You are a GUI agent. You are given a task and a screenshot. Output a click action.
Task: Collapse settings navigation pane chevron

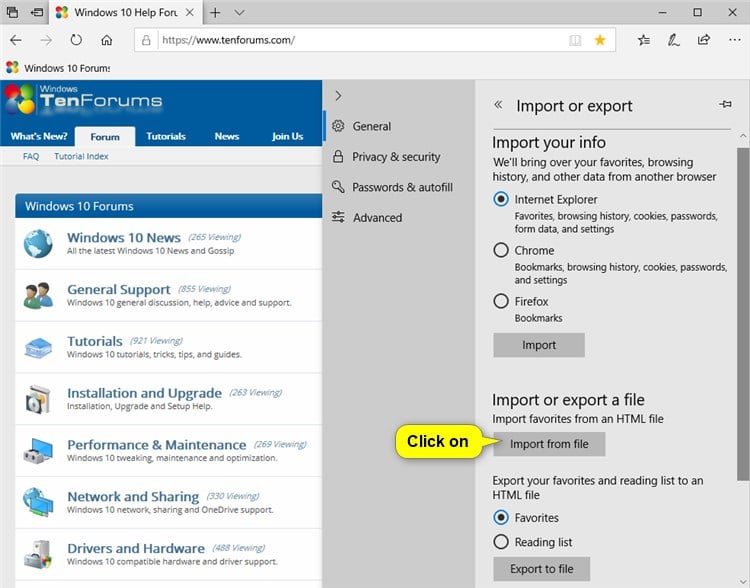point(339,96)
